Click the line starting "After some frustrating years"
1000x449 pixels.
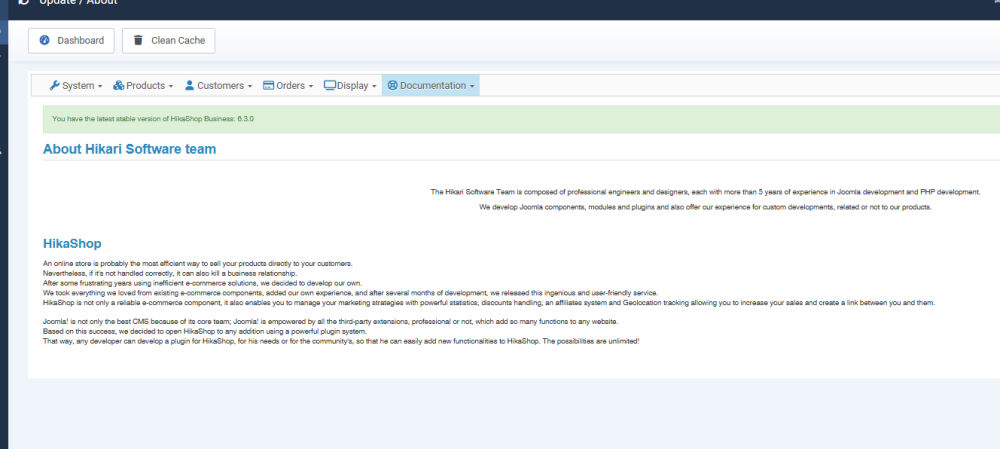click(x=202, y=283)
